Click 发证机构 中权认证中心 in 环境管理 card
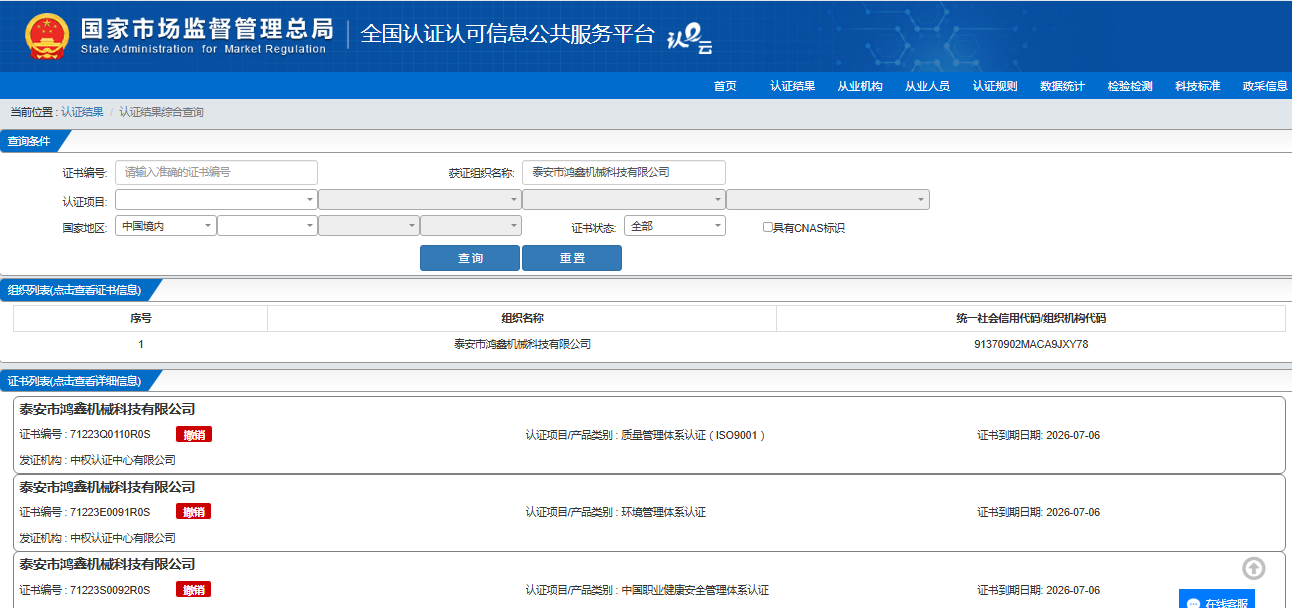The image size is (1292, 608). [x=97, y=537]
